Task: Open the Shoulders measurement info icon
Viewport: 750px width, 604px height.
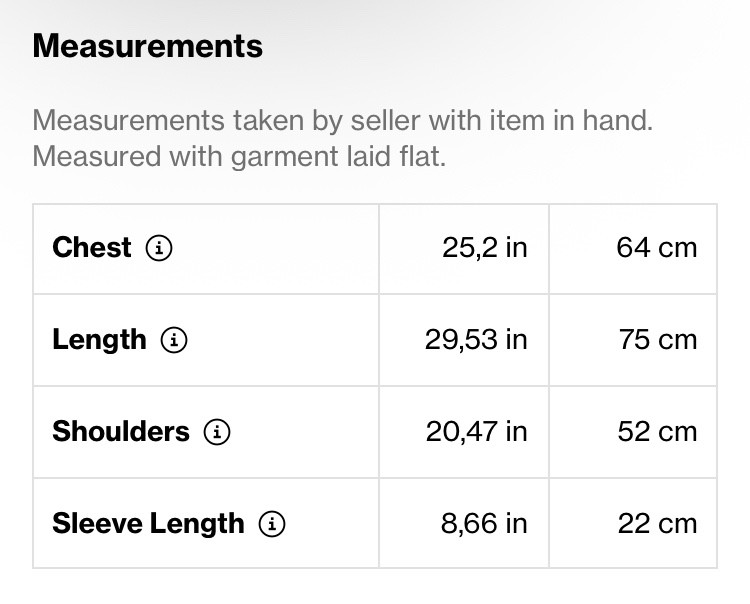Action: (x=217, y=432)
